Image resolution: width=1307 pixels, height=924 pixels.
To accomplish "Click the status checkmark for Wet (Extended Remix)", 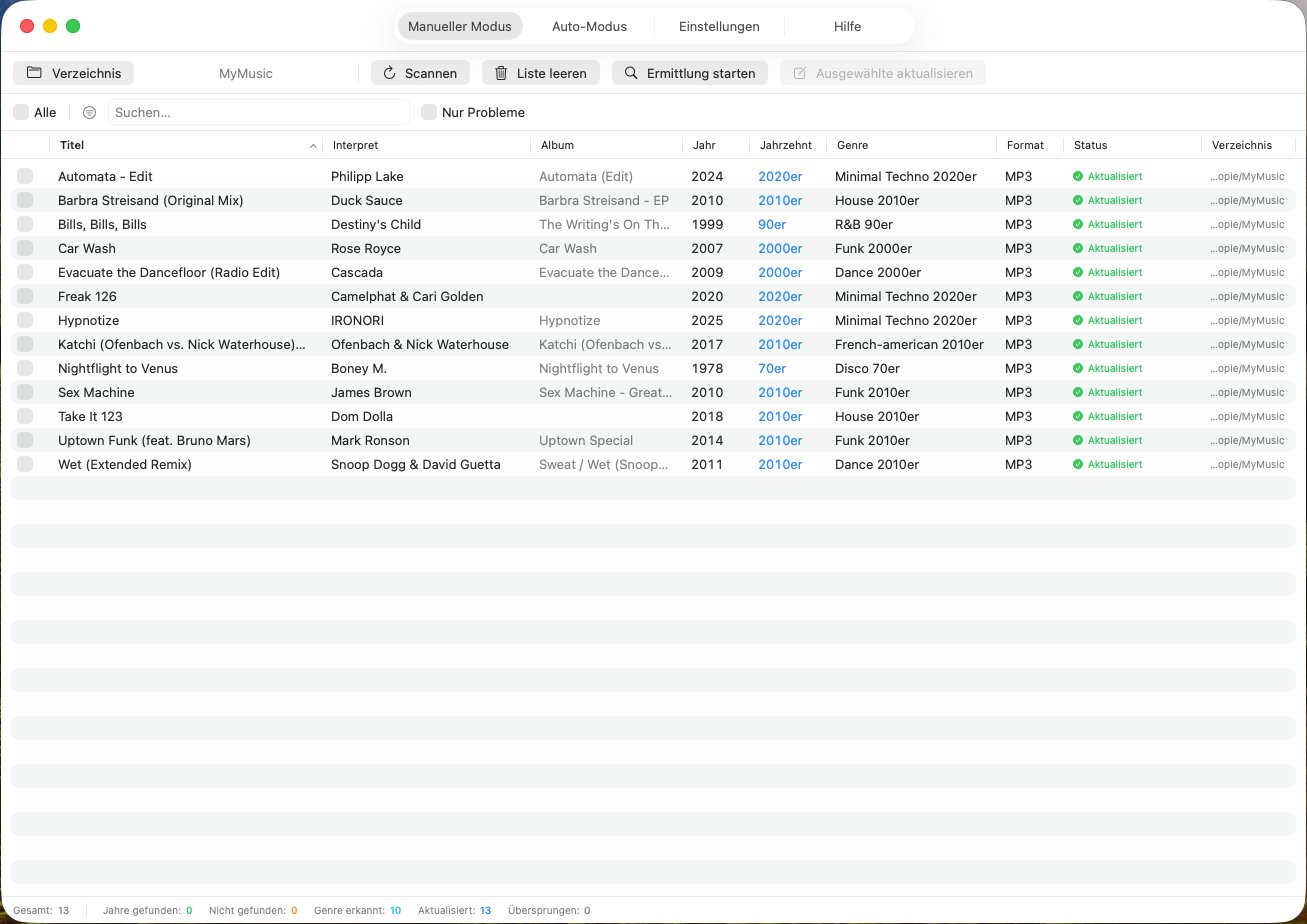I will (x=1077, y=465).
